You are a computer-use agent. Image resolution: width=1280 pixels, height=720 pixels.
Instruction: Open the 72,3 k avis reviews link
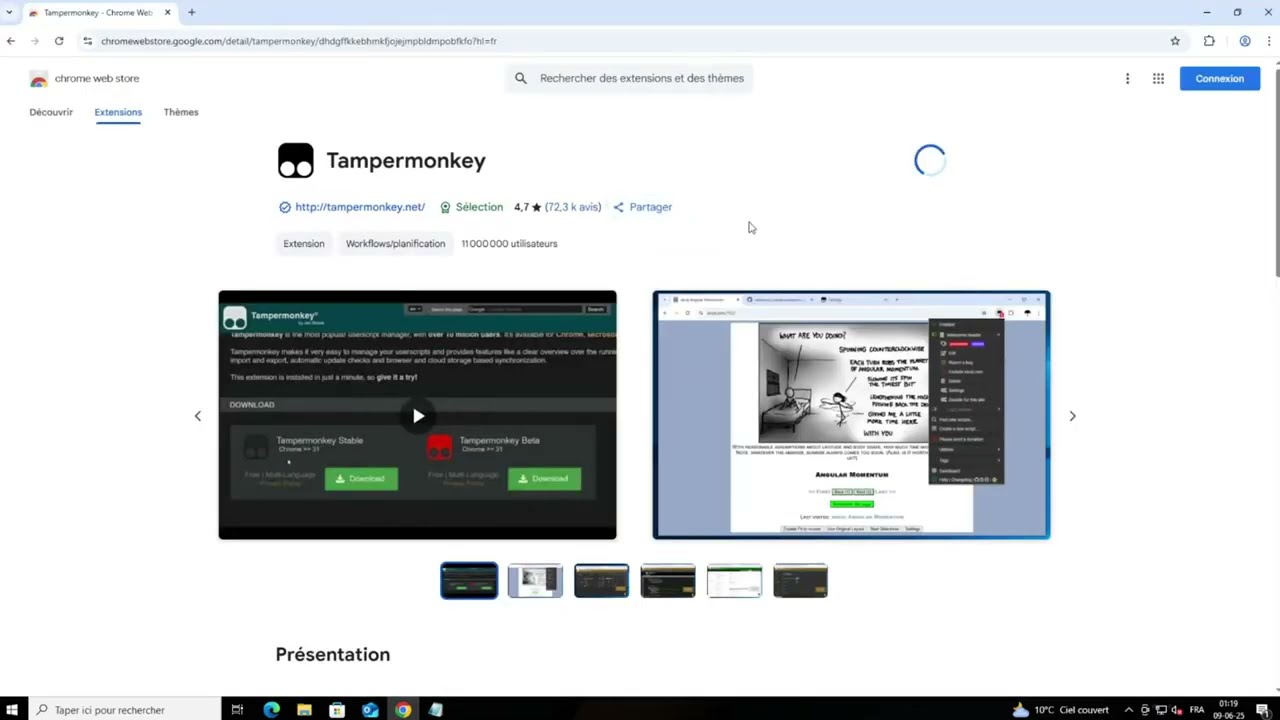[x=572, y=207]
